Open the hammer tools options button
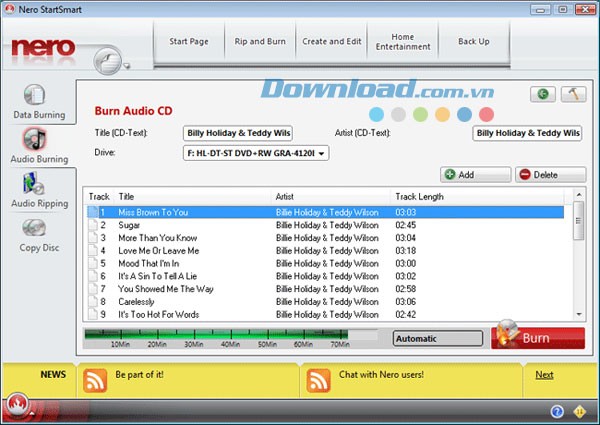This screenshot has height=425, width=600. 573,94
